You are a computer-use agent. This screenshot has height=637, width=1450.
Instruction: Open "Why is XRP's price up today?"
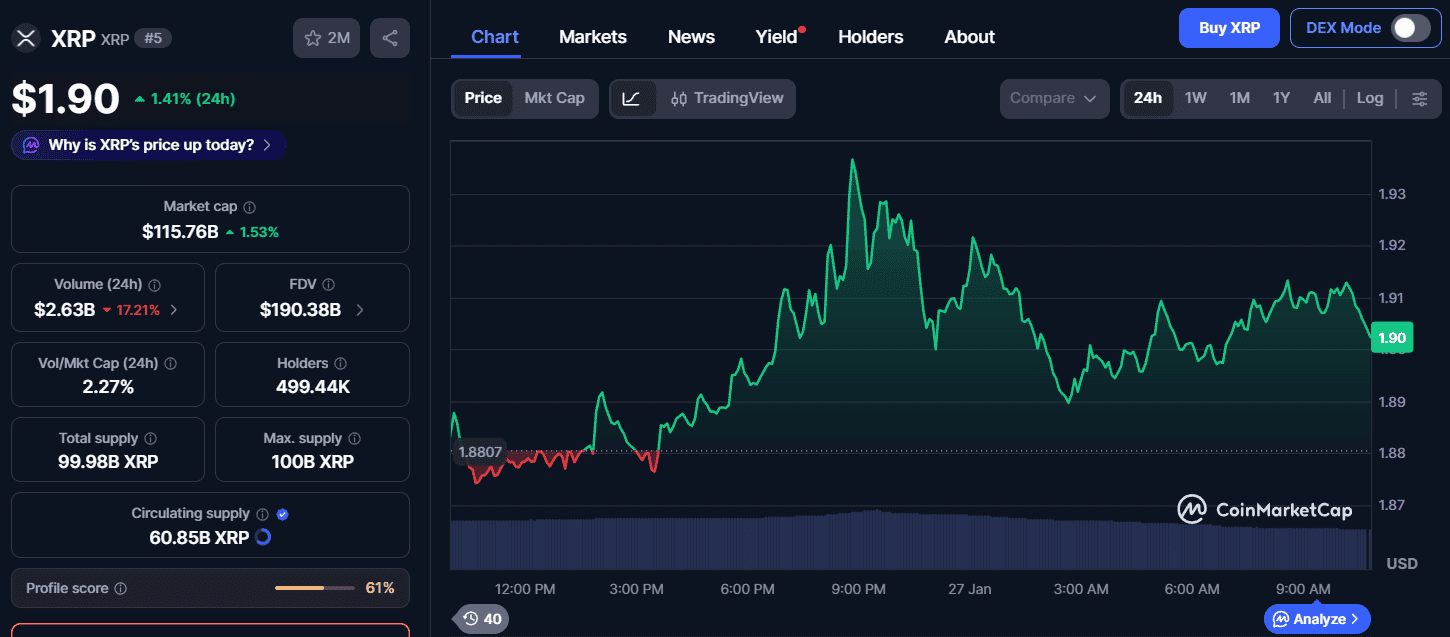149,145
